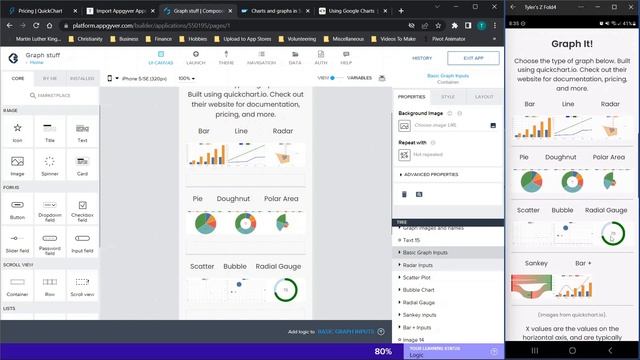
Task: Switch to the Properties tab
Action: [411, 97]
